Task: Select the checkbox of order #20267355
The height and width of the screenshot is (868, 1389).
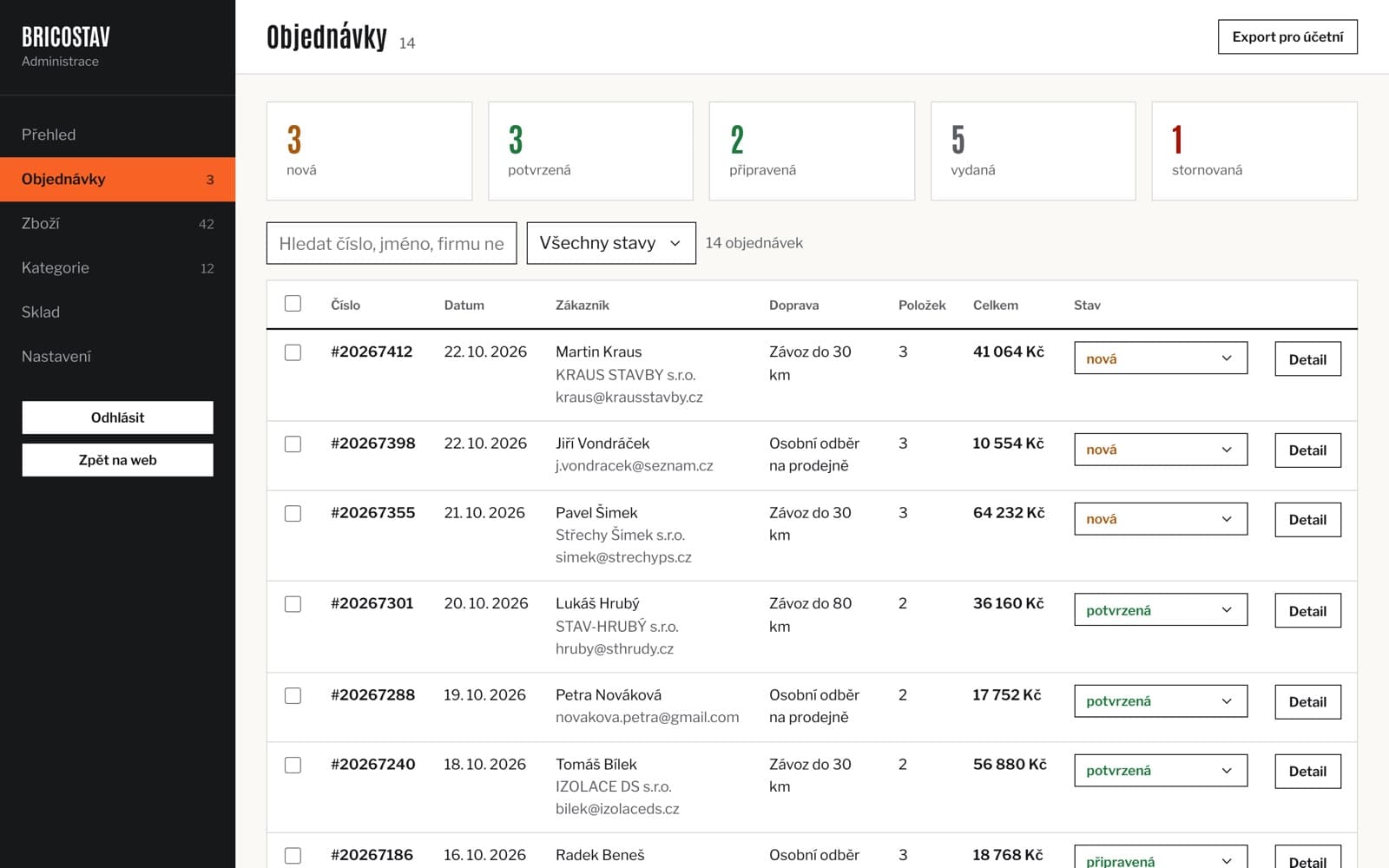Action: click(x=293, y=513)
